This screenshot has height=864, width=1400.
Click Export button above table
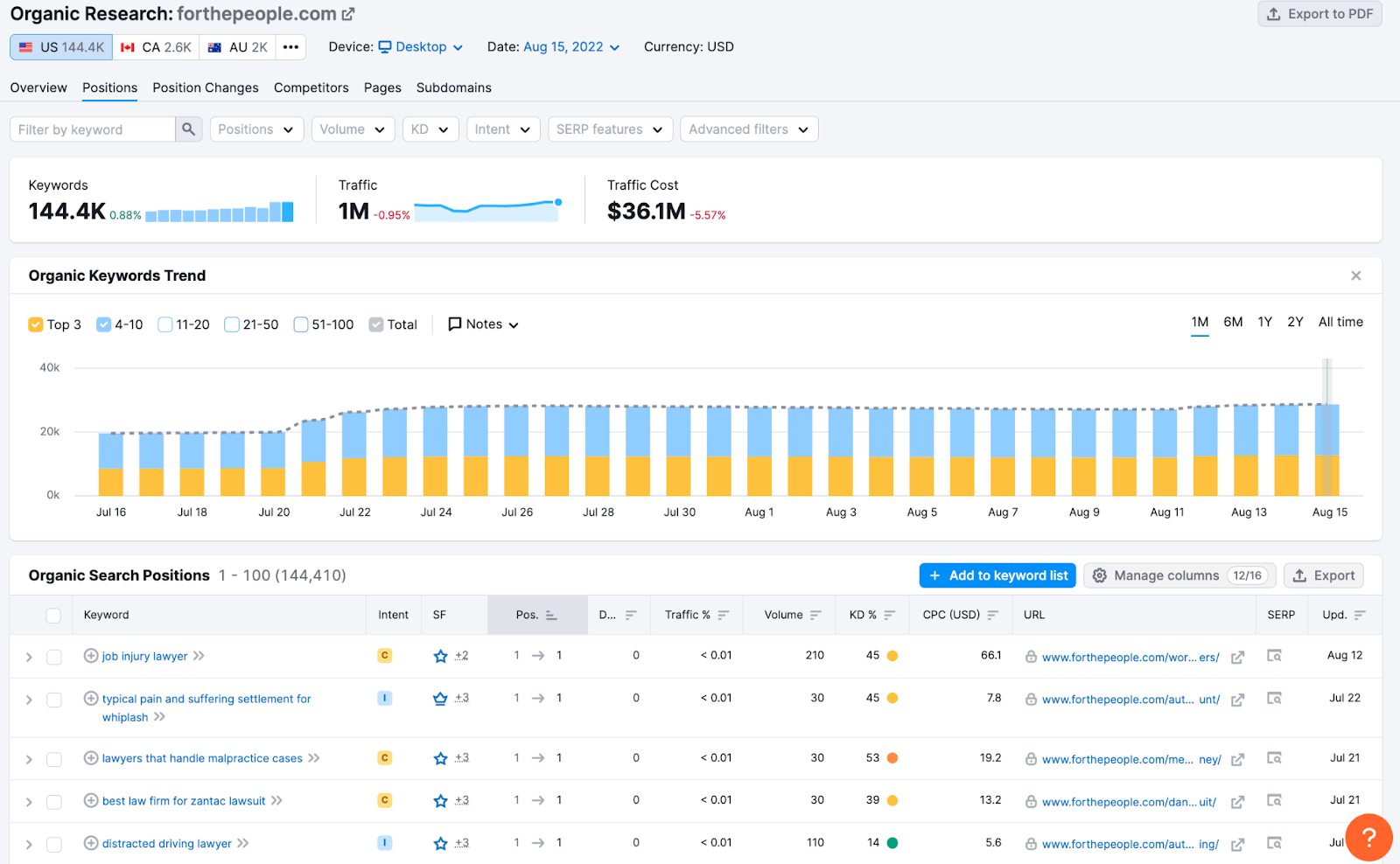click(x=1323, y=575)
